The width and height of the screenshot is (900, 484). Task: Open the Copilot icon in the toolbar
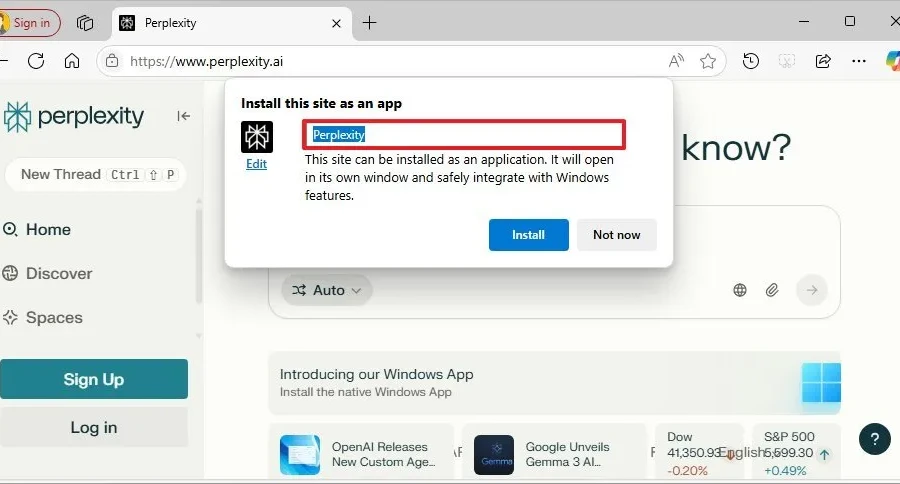(893, 61)
